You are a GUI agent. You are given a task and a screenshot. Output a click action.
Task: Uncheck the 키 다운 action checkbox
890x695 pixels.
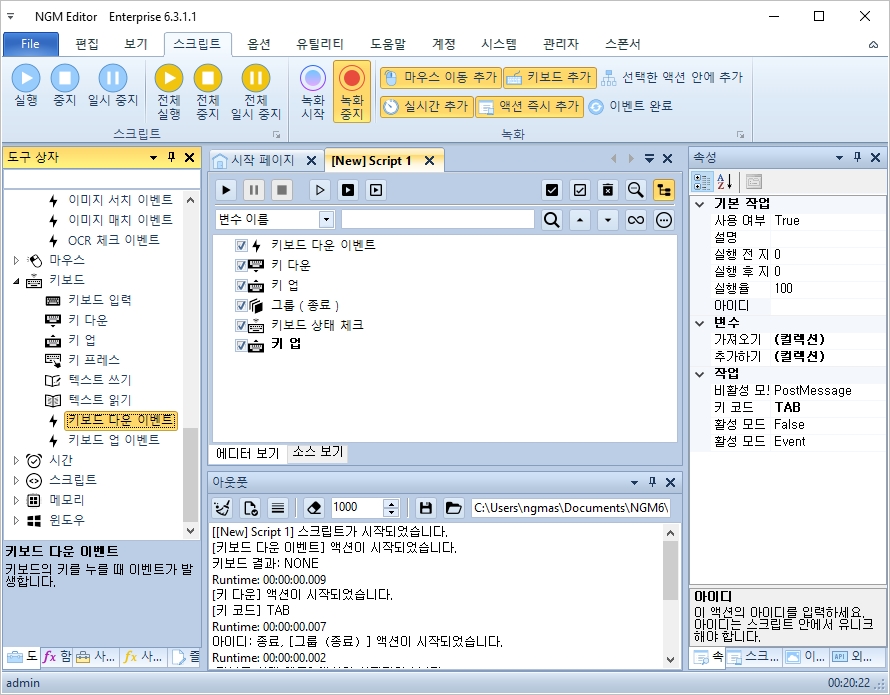(x=241, y=265)
